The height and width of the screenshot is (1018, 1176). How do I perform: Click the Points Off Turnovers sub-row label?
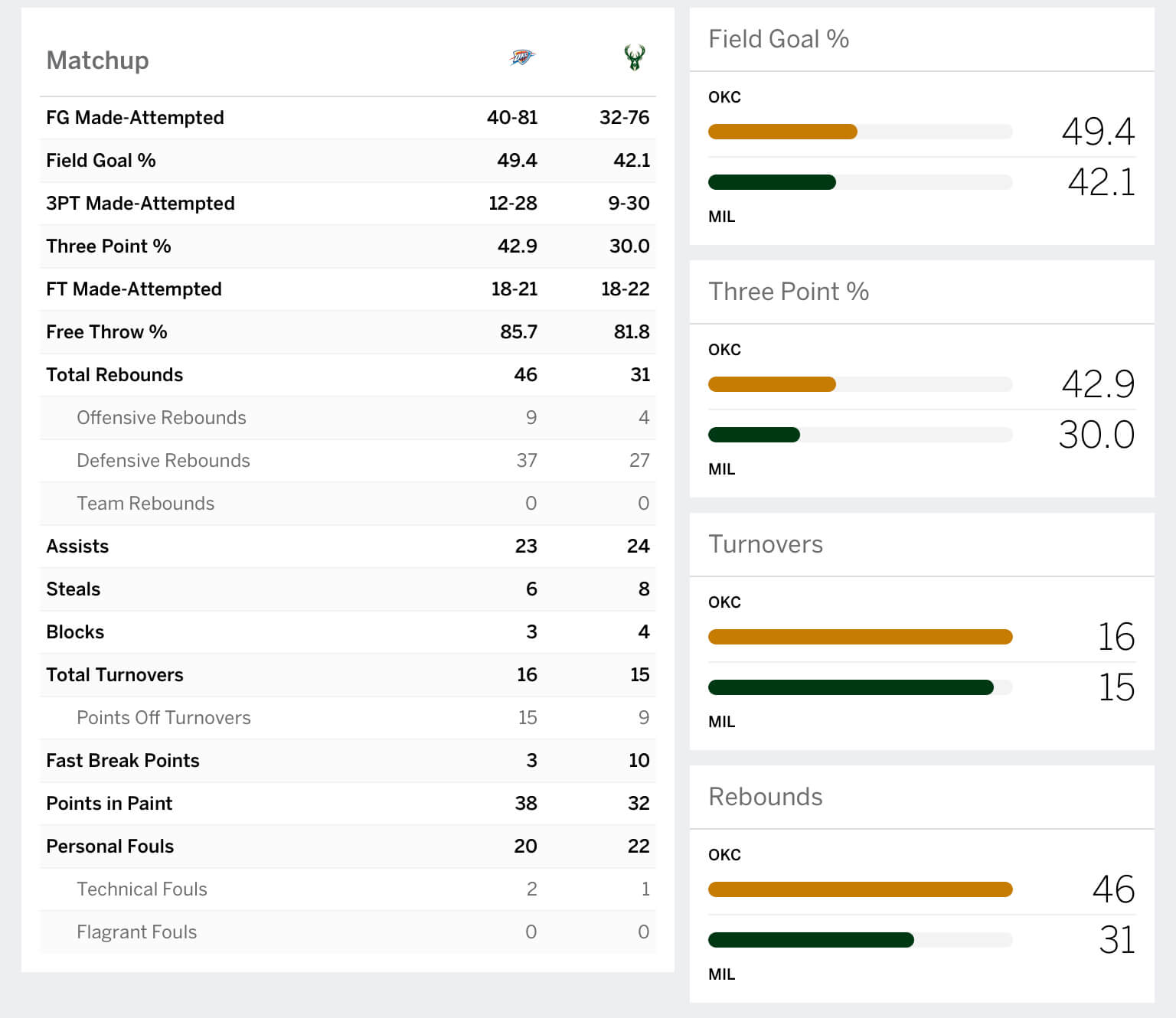[x=163, y=718]
